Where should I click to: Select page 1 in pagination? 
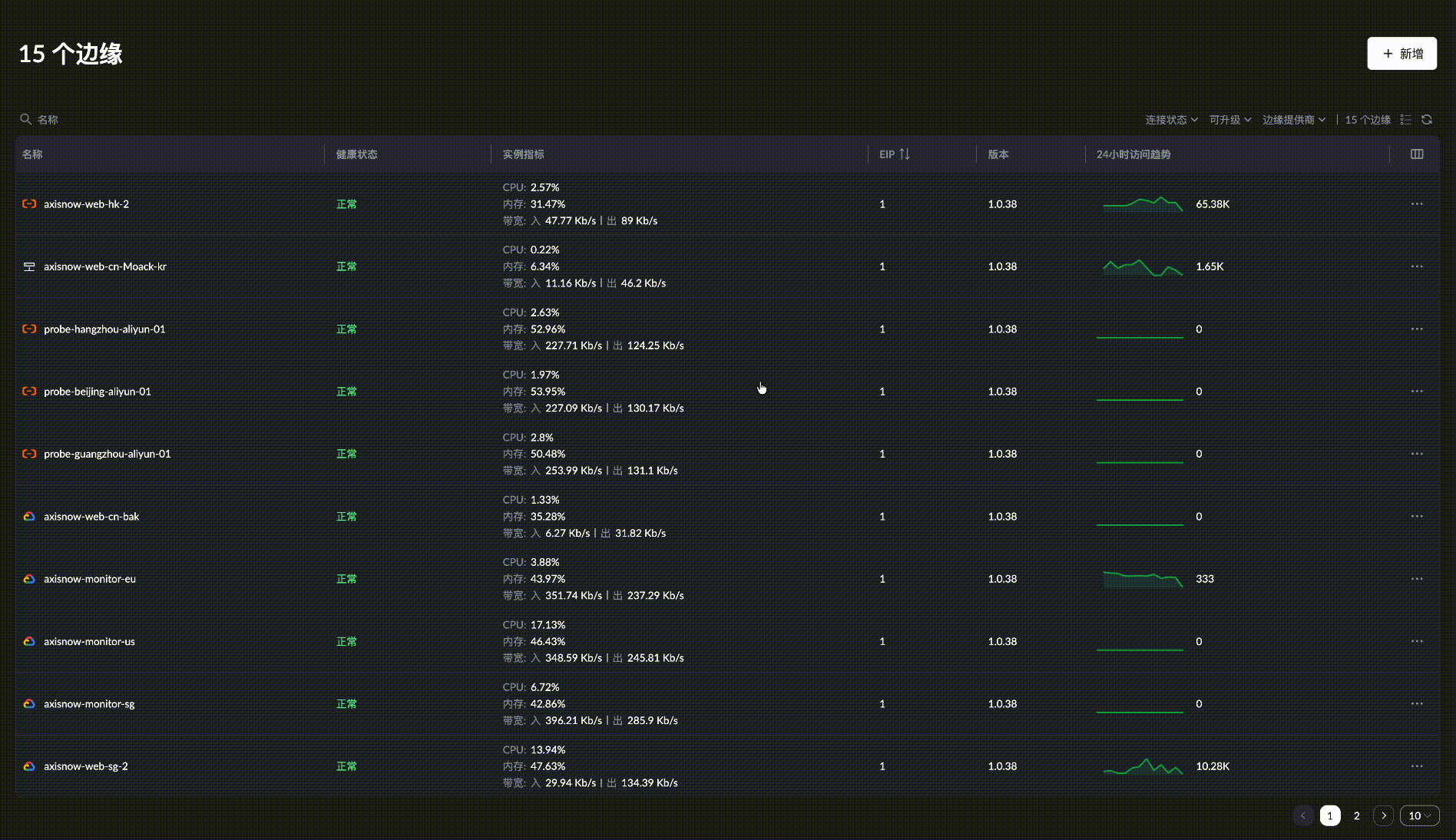click(1330, 815)
